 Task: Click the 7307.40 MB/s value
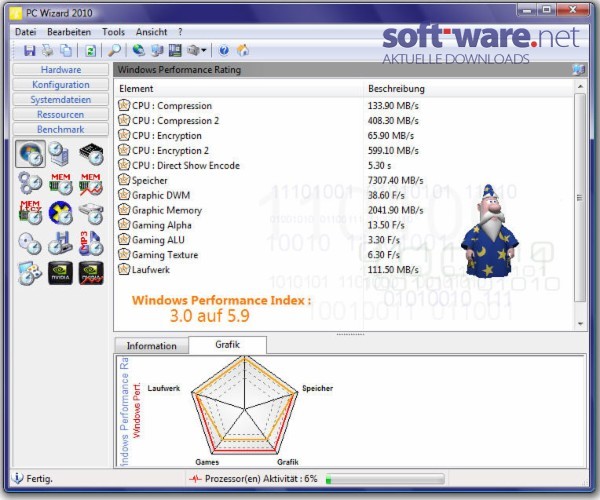click(x=396, y=180)
